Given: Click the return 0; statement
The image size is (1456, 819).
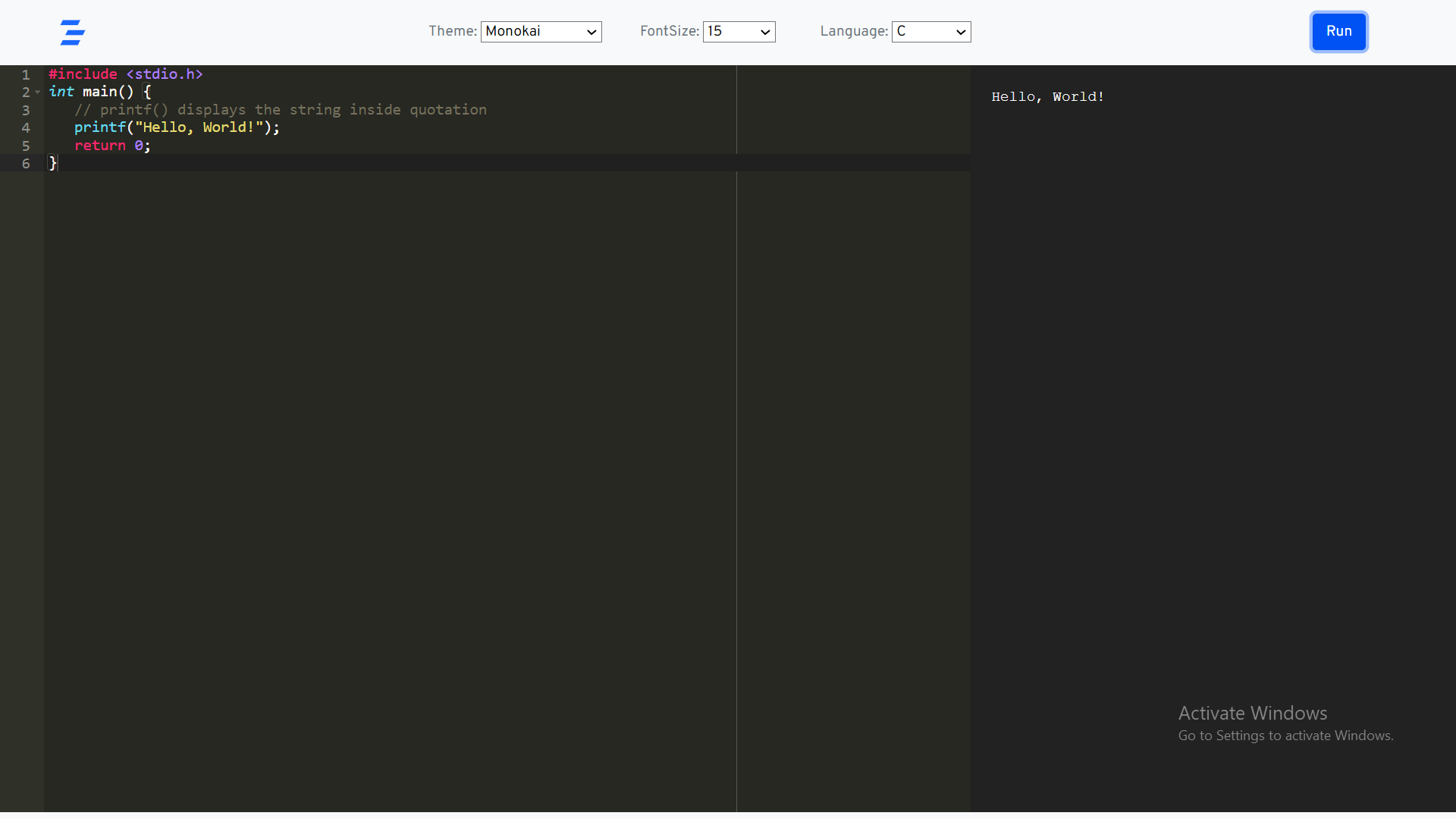Looking at the screenshot, I should (x=112, y=146).
